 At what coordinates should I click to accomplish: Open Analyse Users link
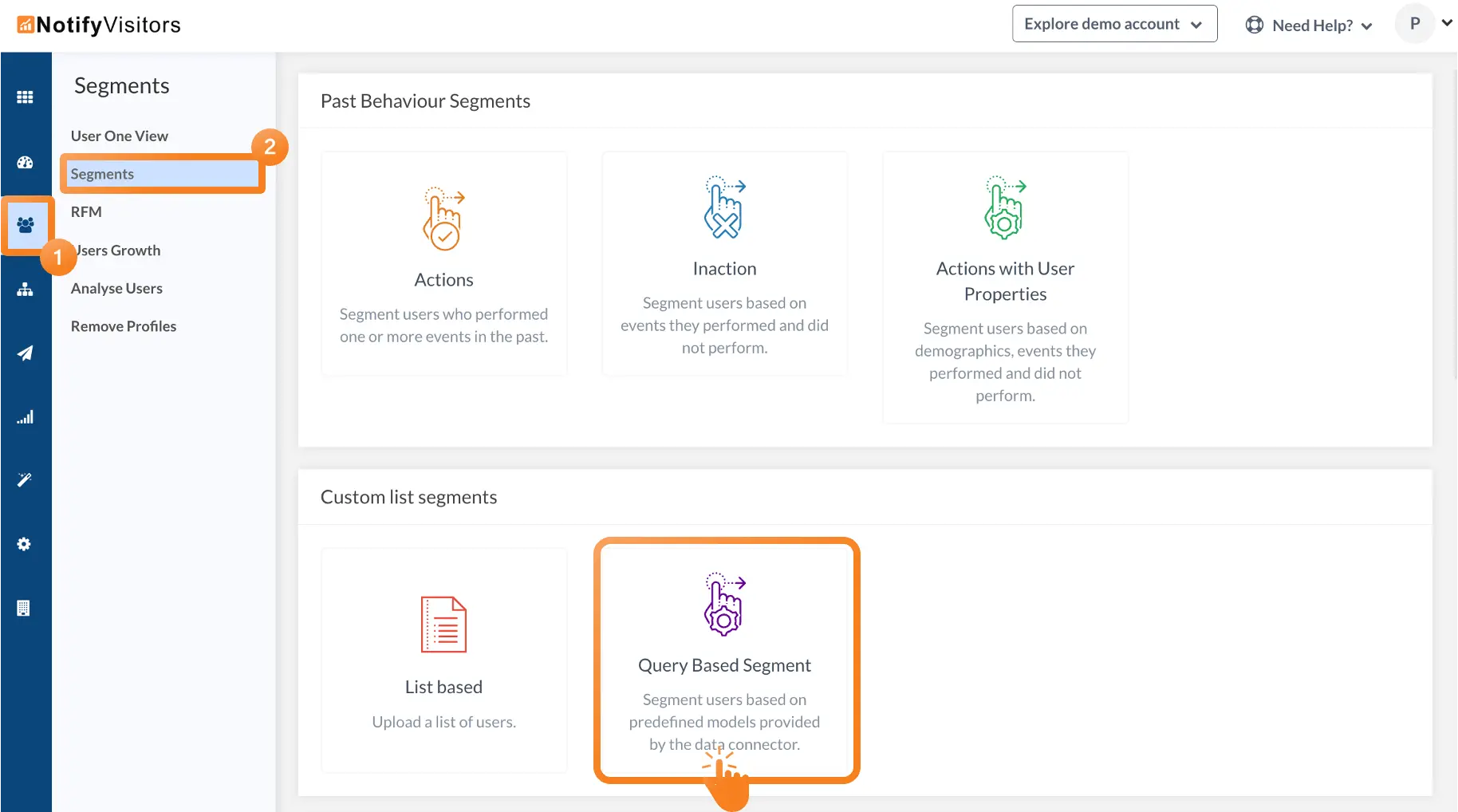116,289
